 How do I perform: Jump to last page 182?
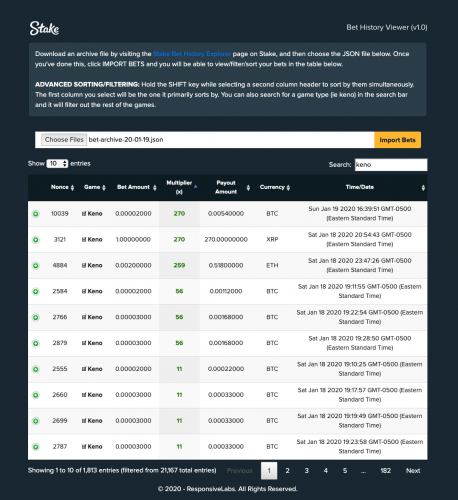tap(386, 471)
